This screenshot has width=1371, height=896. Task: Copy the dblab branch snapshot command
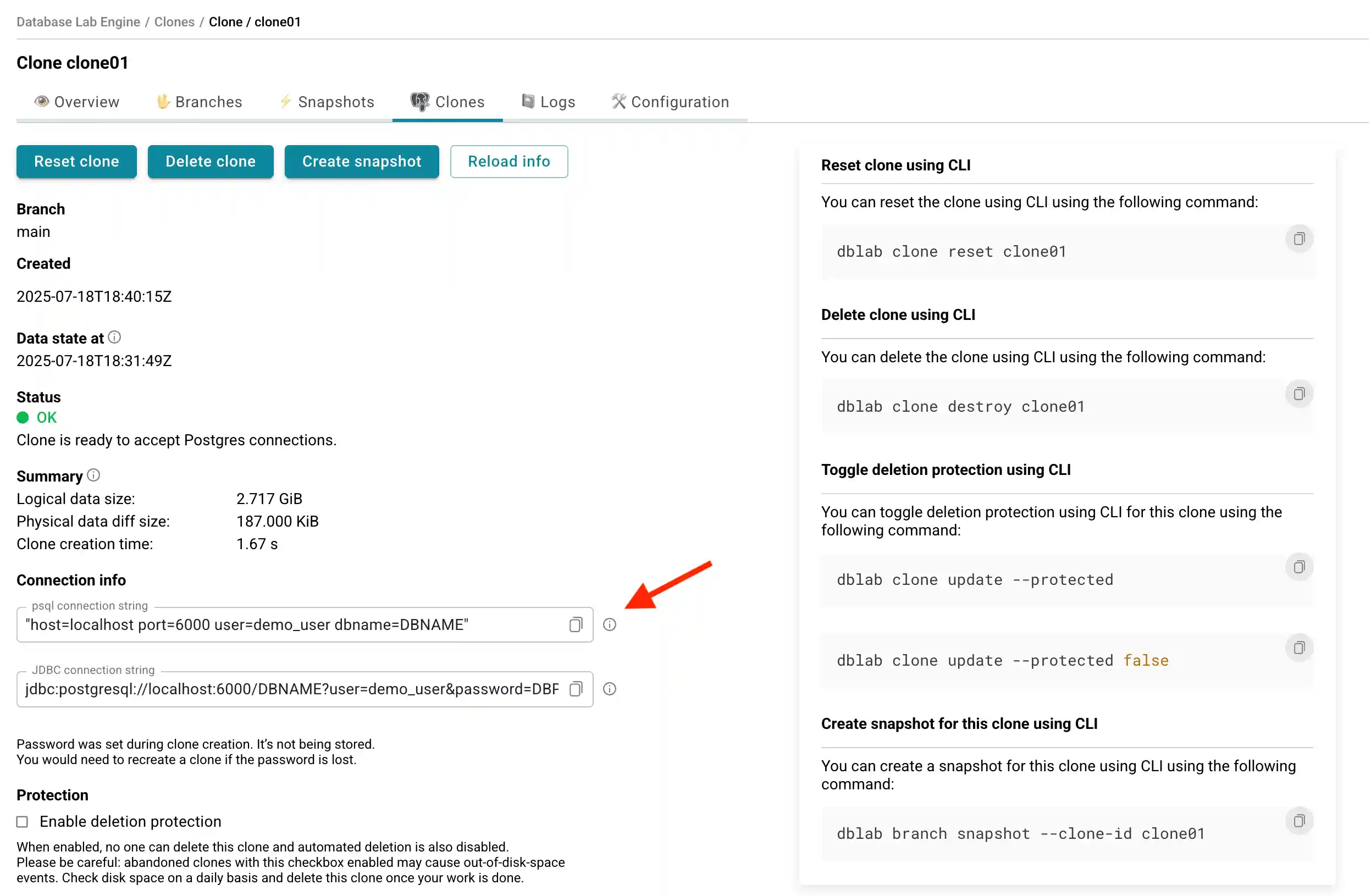tap(1299, 821)
